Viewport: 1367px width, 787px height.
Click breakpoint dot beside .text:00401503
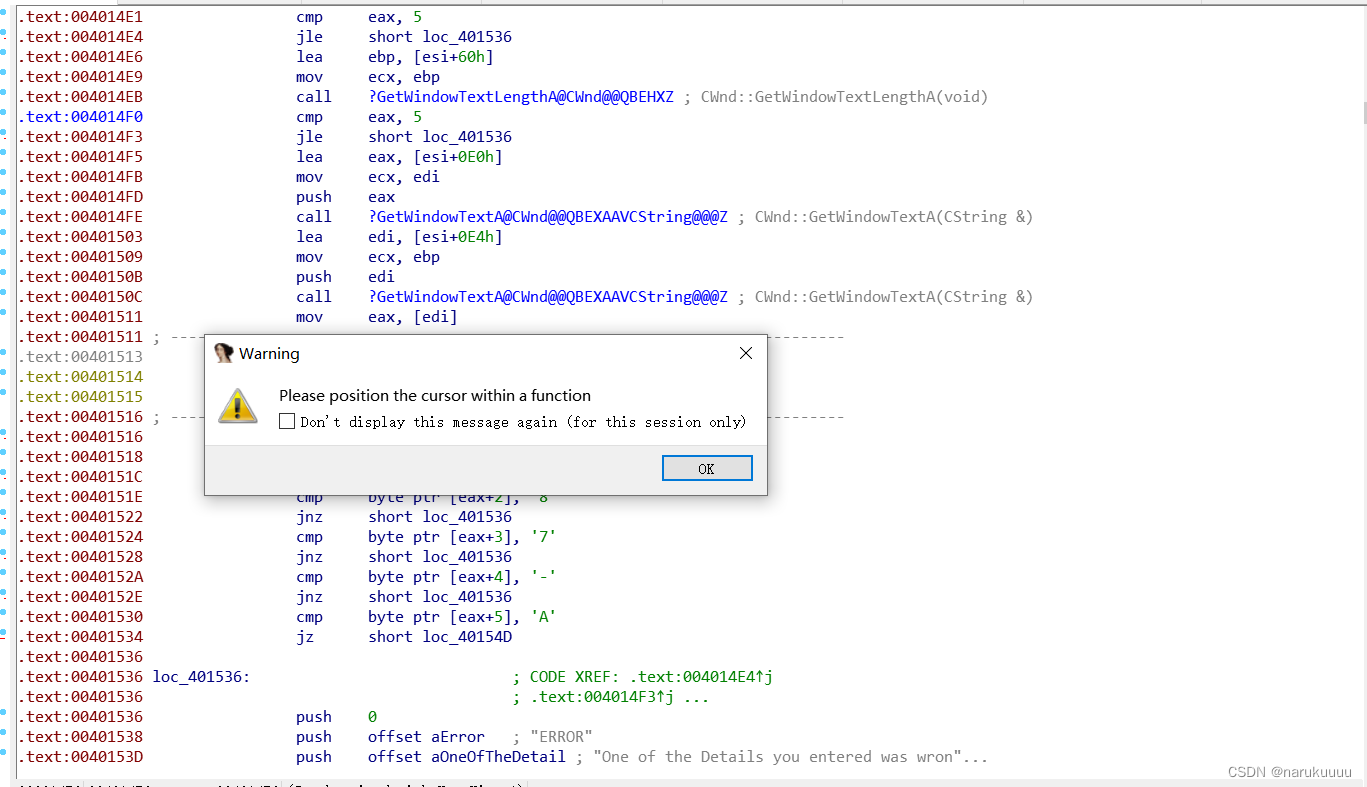tap(4, 234)
